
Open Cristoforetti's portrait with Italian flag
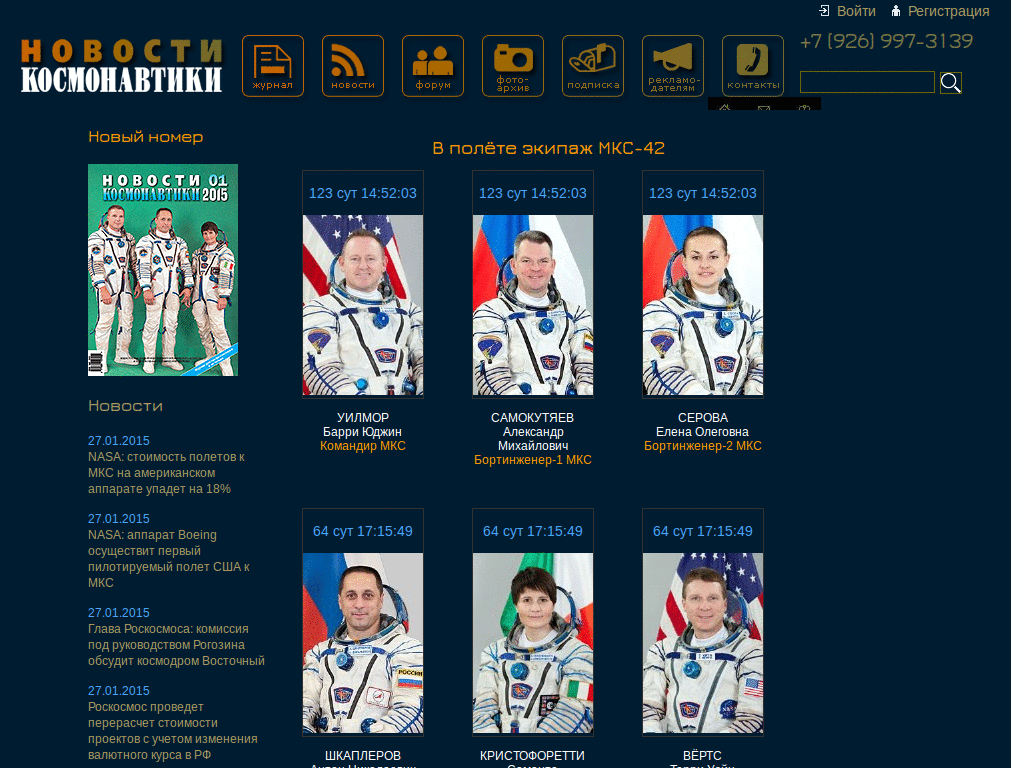[x=532, y=643]
